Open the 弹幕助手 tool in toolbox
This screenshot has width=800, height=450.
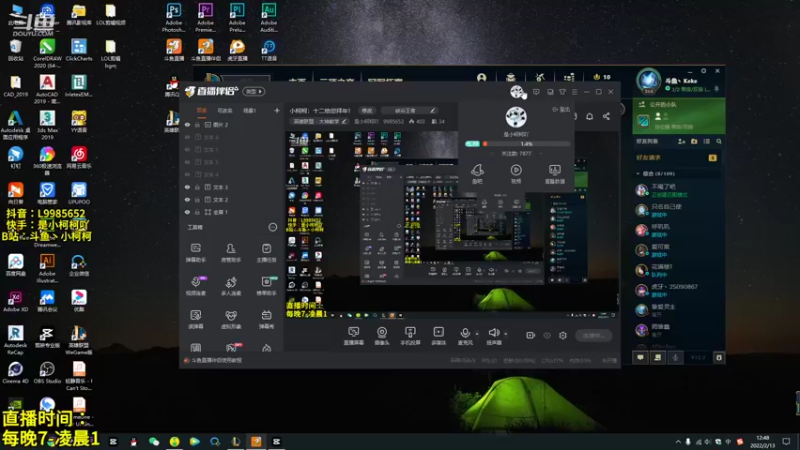click(x=196, y=253)
